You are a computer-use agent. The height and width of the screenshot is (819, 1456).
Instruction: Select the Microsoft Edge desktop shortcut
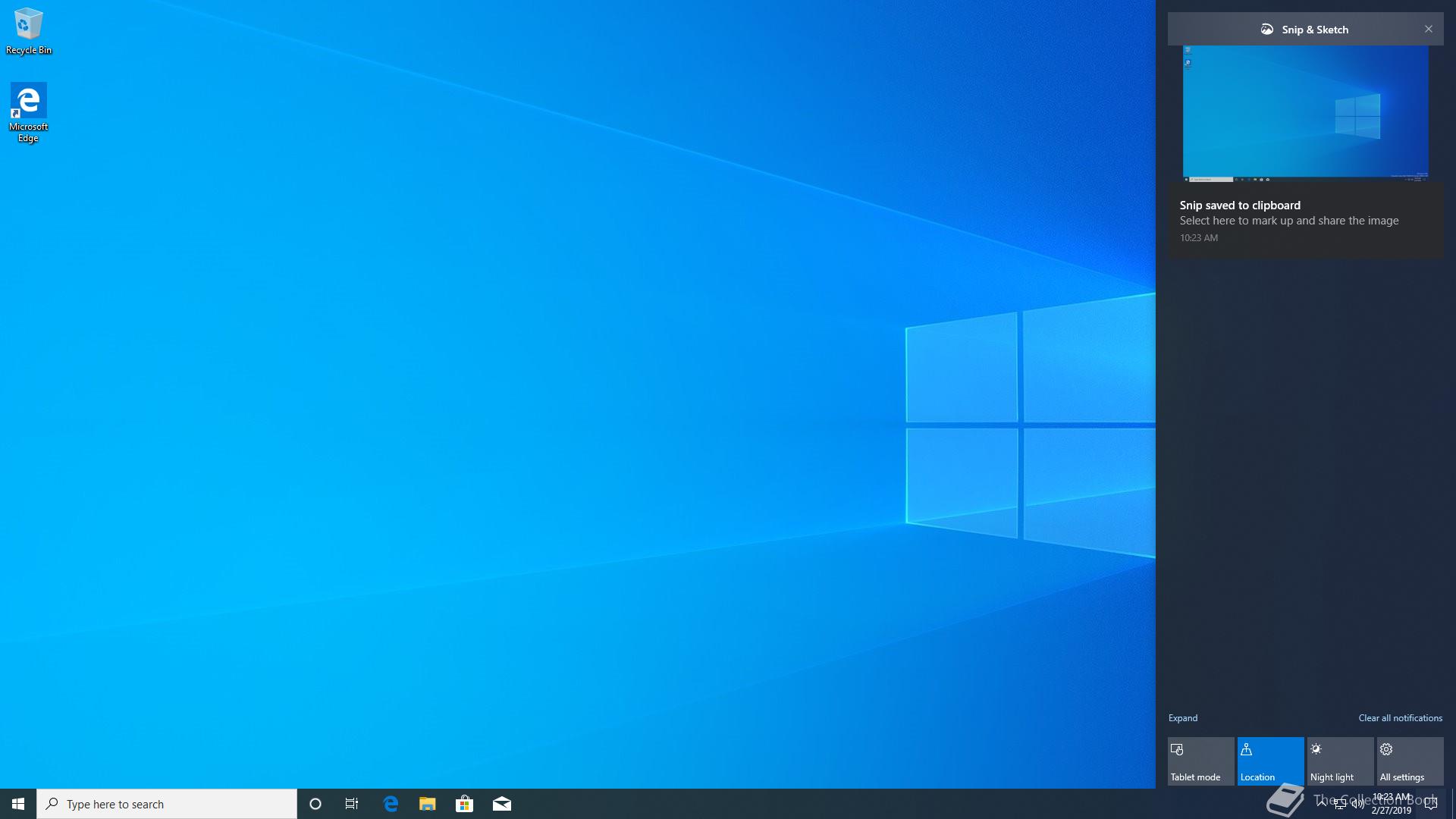coord(29,113)
